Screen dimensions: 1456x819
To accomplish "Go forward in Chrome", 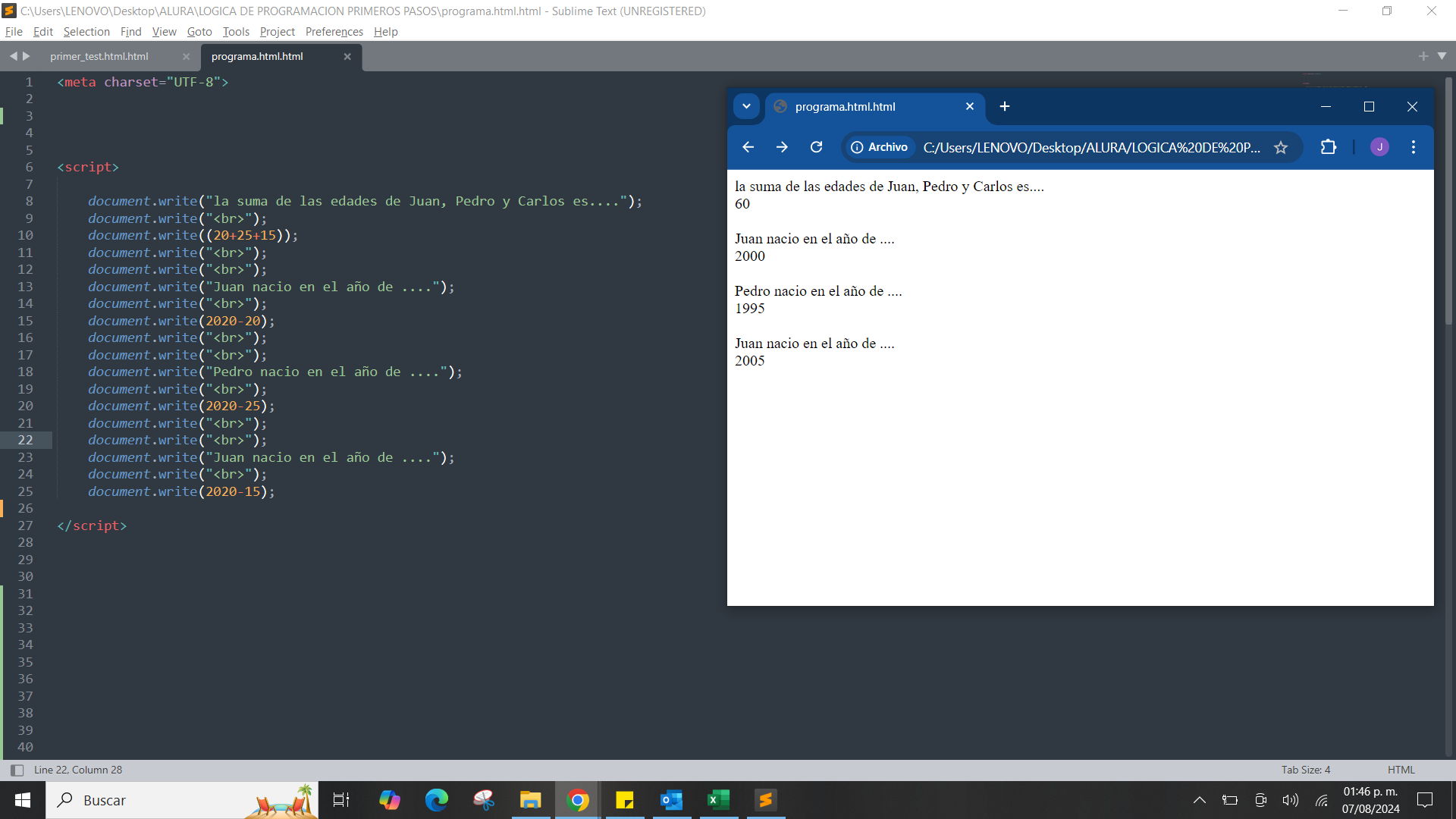I will coord(782,147).
